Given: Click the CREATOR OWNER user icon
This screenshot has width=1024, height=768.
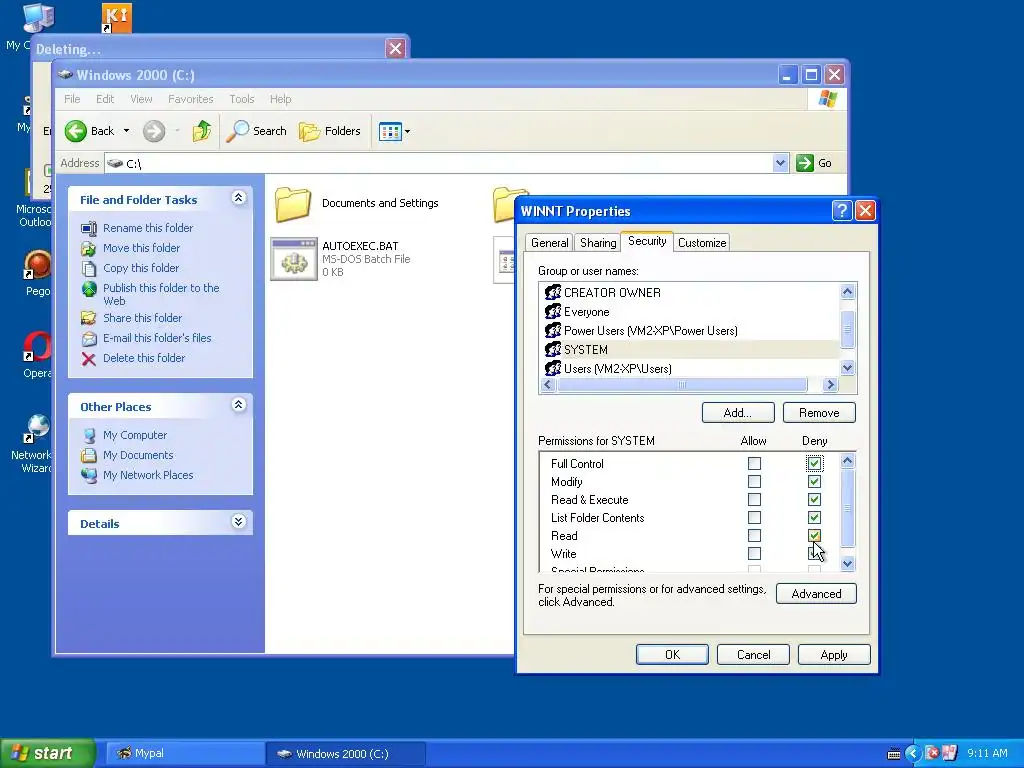Looking at the screenshot, I should pos(552,293).
